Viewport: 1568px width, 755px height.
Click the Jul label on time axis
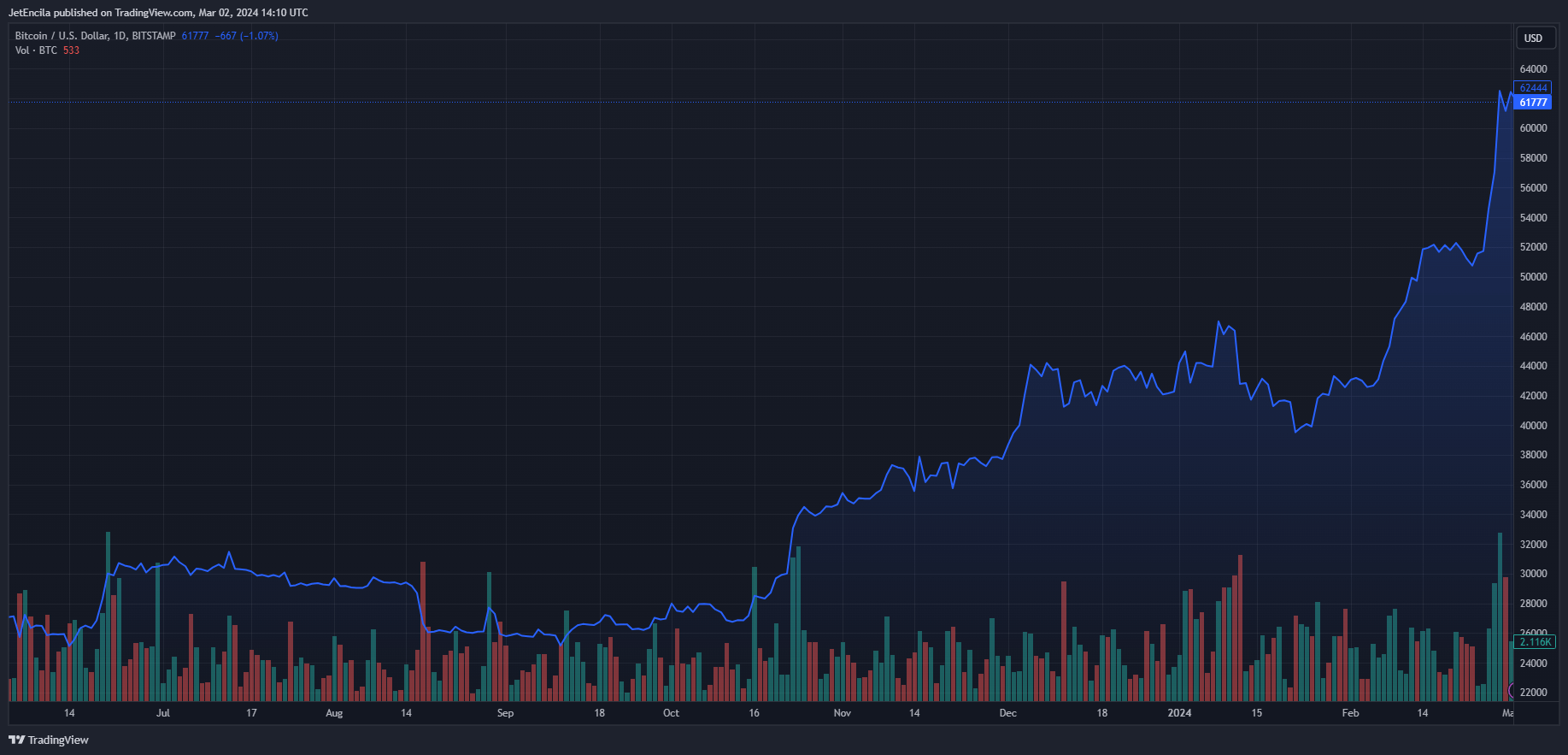(x=163, y=713)
